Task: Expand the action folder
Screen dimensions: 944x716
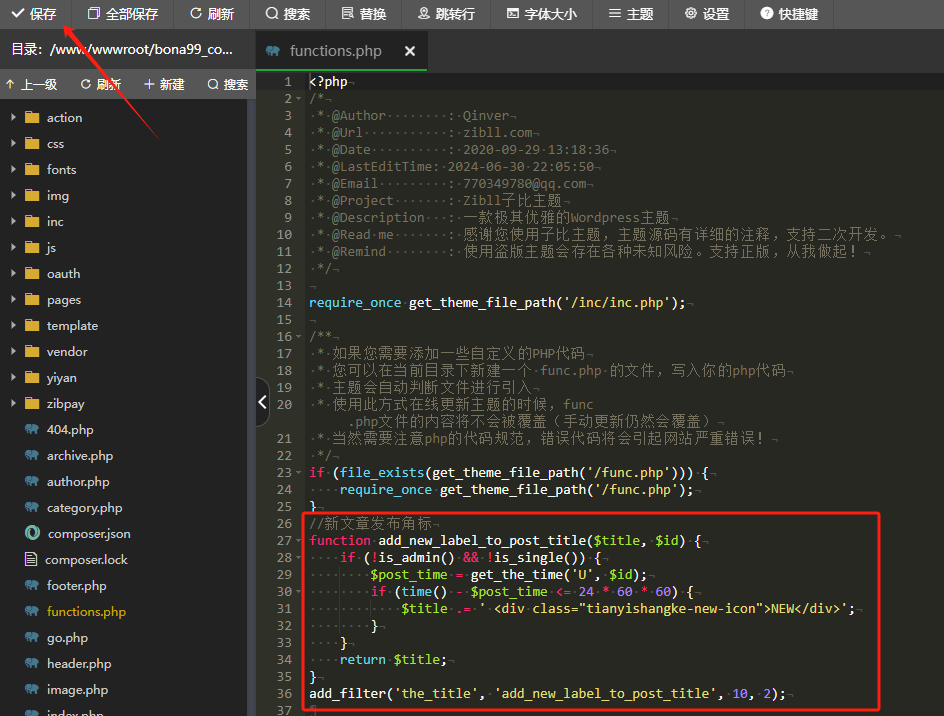Action: 14,118
